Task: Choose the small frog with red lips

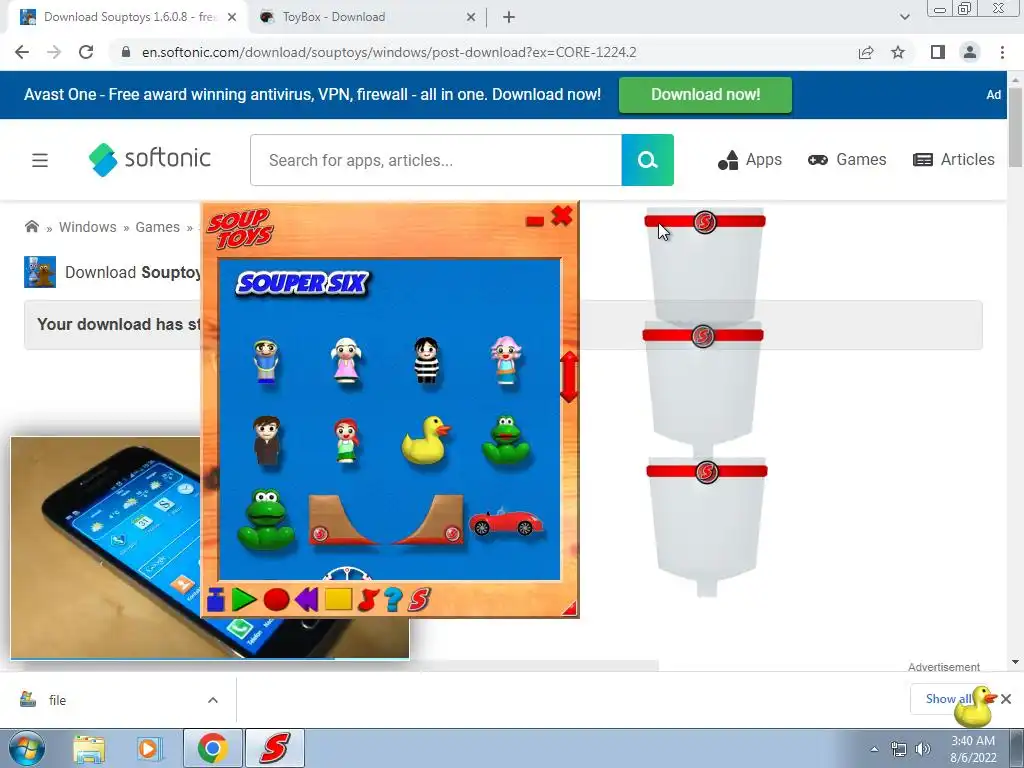Action: (506, 440)
